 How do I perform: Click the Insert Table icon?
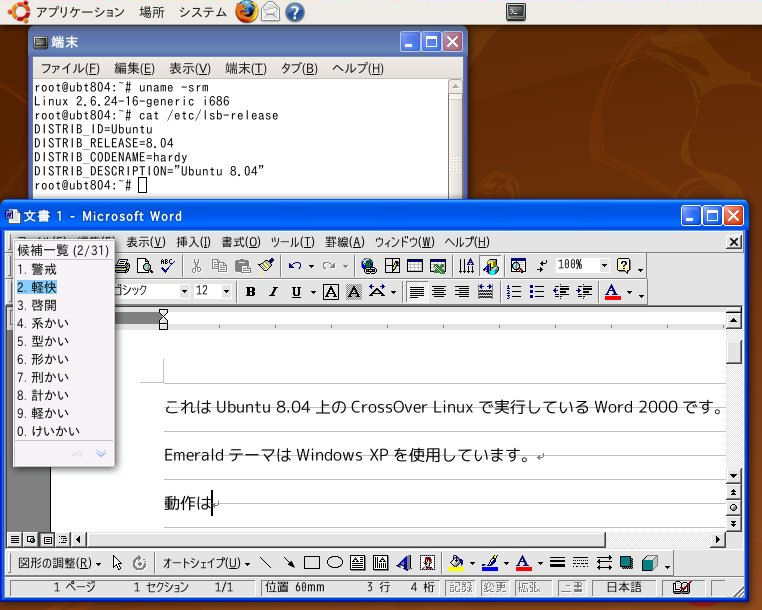click(415, 265)
